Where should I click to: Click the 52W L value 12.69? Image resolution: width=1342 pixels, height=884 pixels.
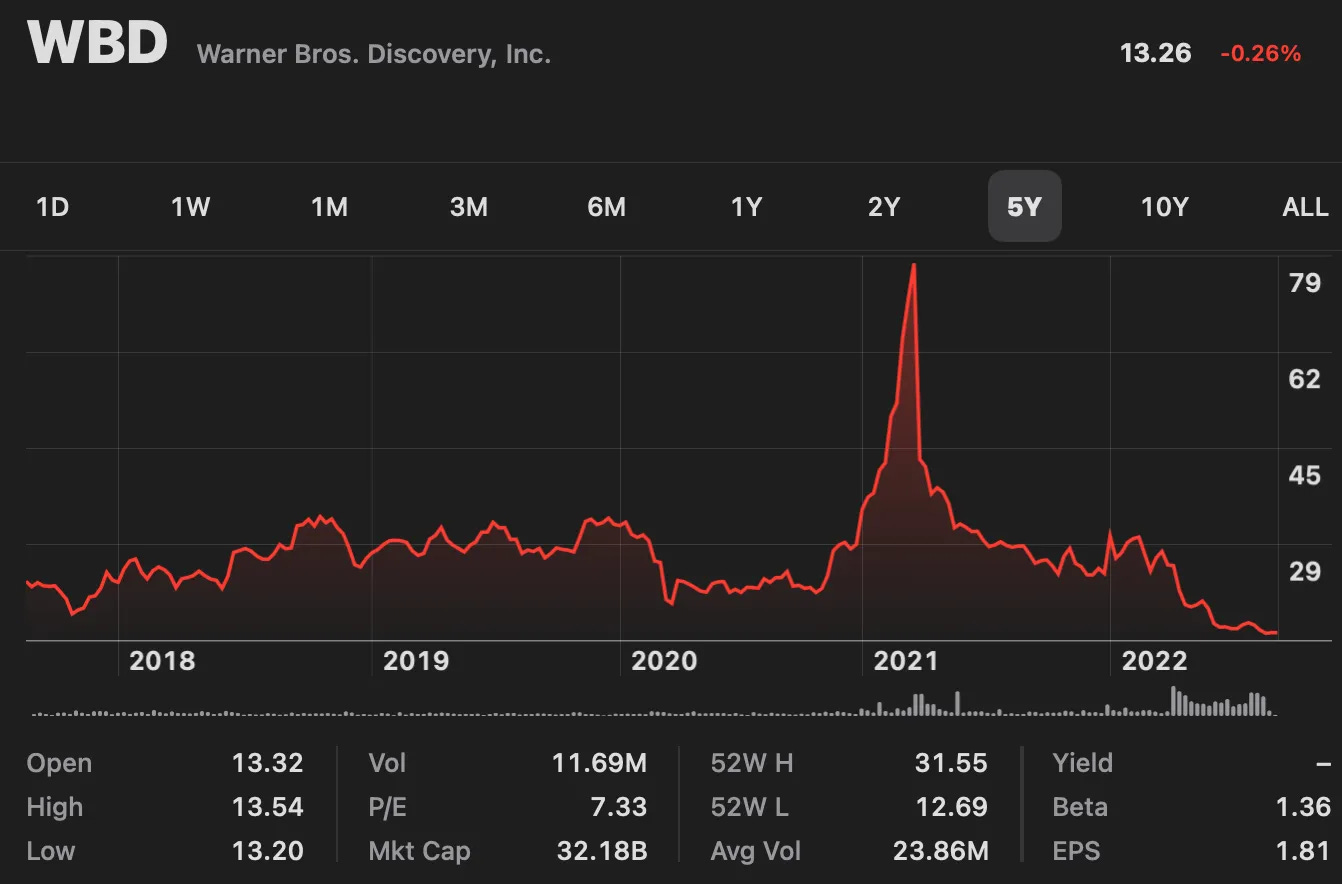pos(951,807)
